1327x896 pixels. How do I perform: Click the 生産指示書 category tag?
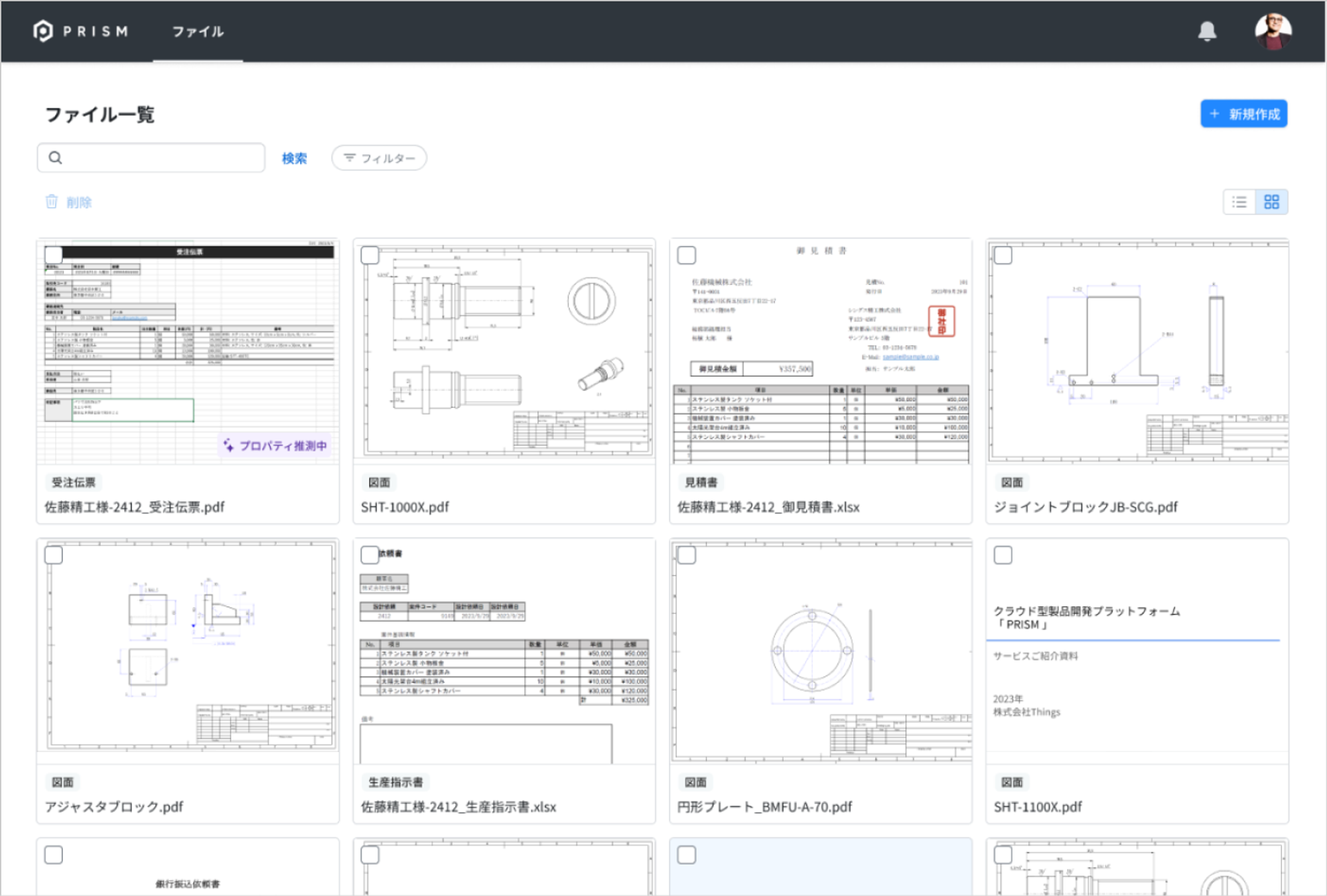pyautogui.click(x=395, y=783)
